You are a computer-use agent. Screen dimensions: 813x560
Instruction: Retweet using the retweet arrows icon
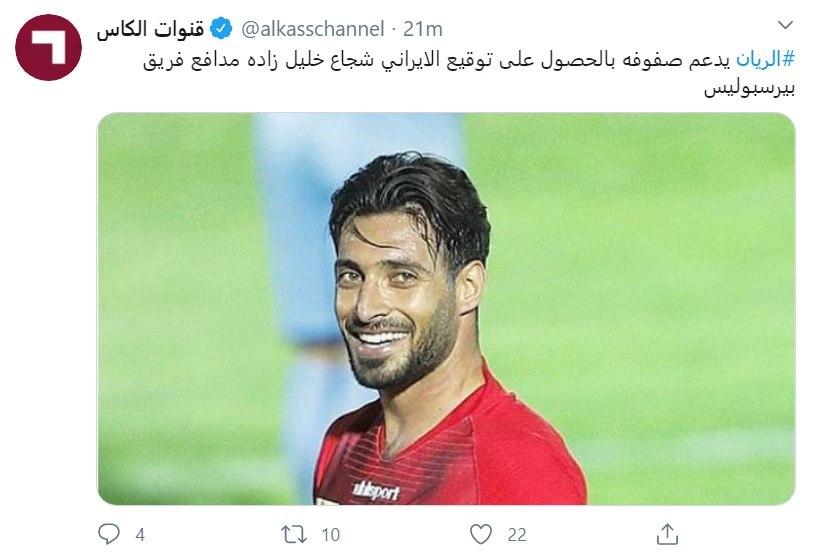294,534
